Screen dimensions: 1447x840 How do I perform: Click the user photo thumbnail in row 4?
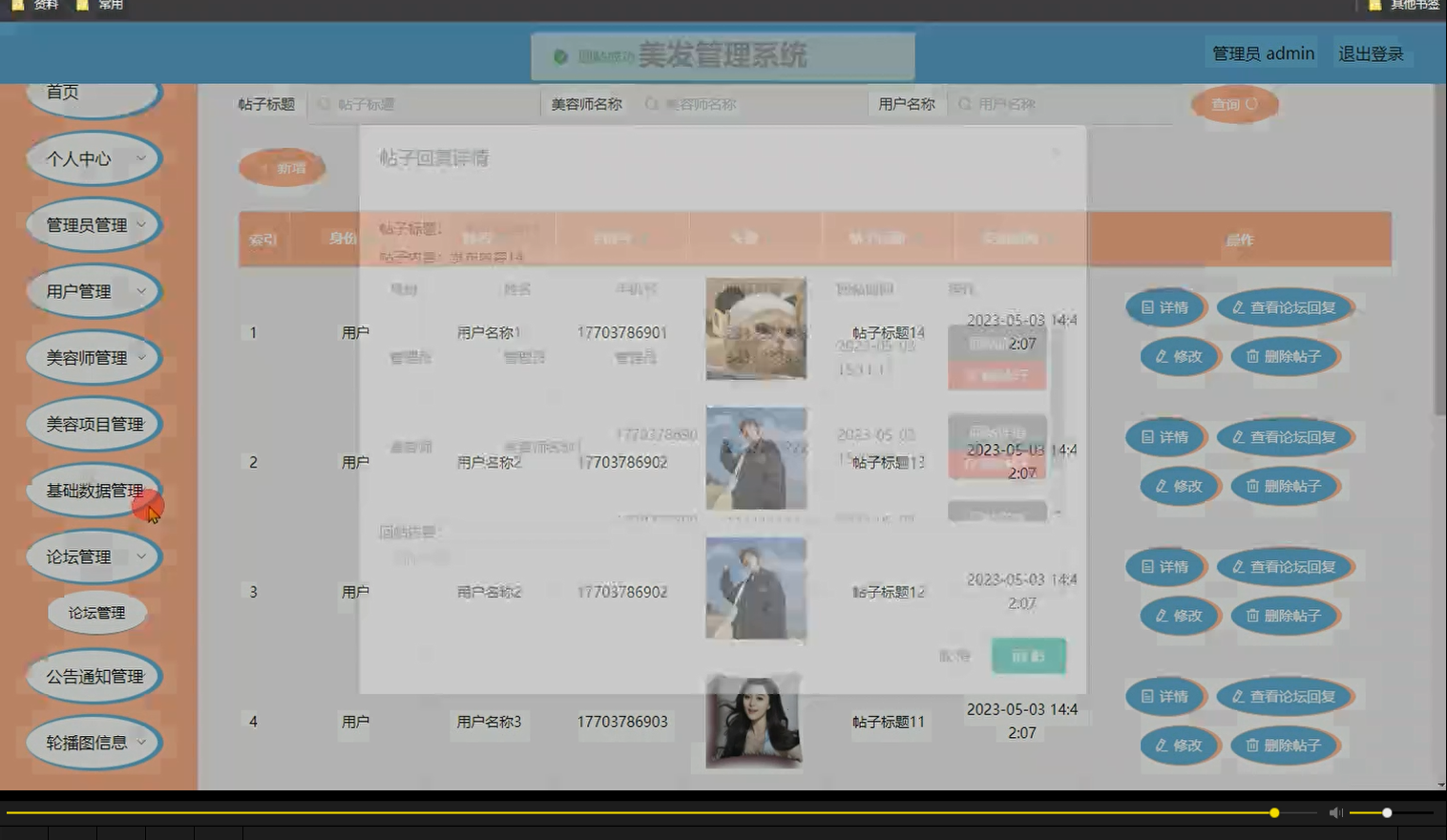click(756, 723)
